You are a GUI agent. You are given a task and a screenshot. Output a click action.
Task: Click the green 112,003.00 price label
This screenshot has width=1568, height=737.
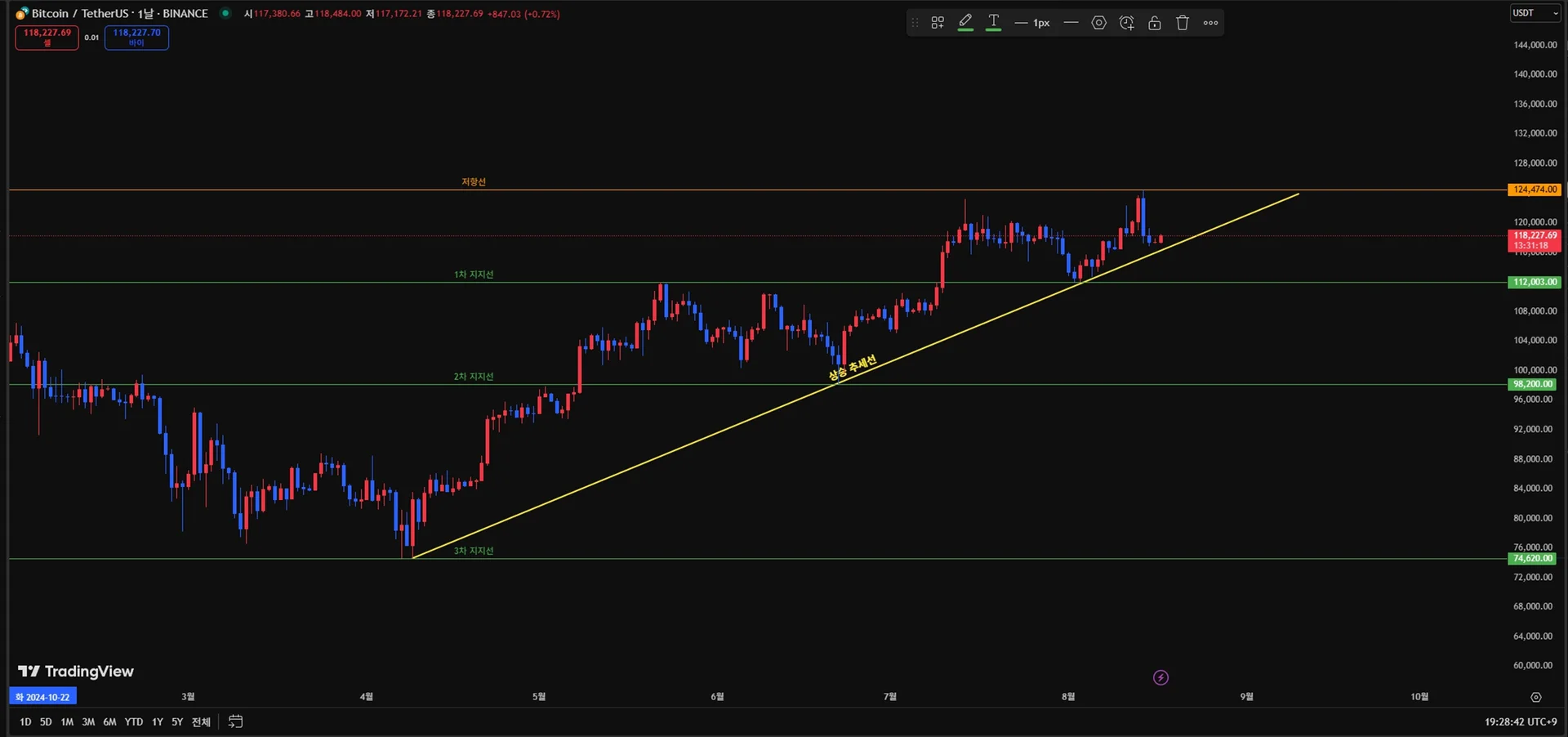point(1535,282)
